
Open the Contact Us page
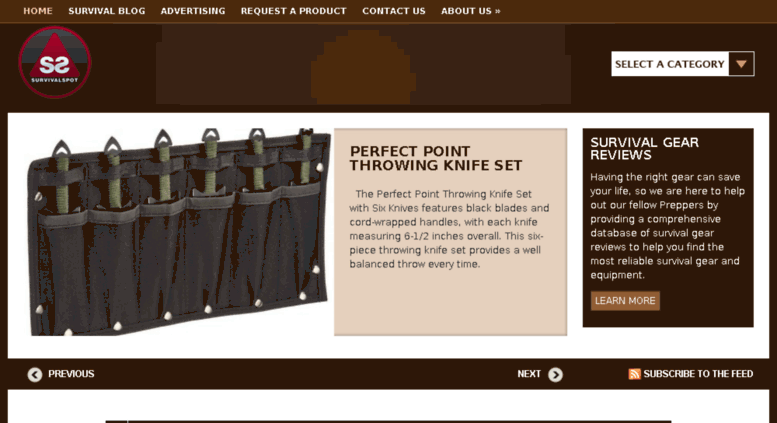pyautogui.click(x=393, y=11)
